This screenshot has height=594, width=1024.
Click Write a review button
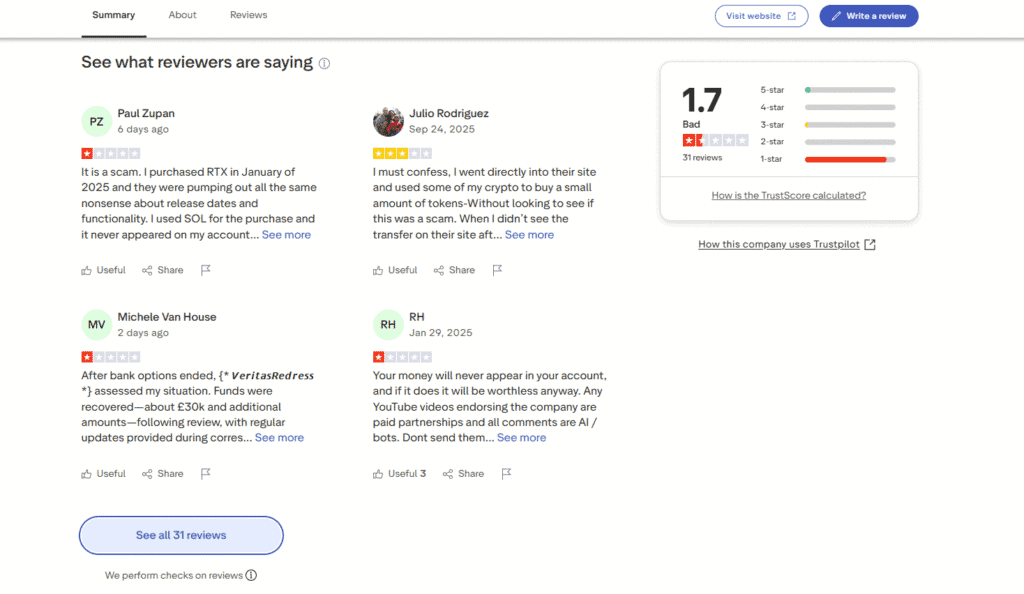[869, 16]
